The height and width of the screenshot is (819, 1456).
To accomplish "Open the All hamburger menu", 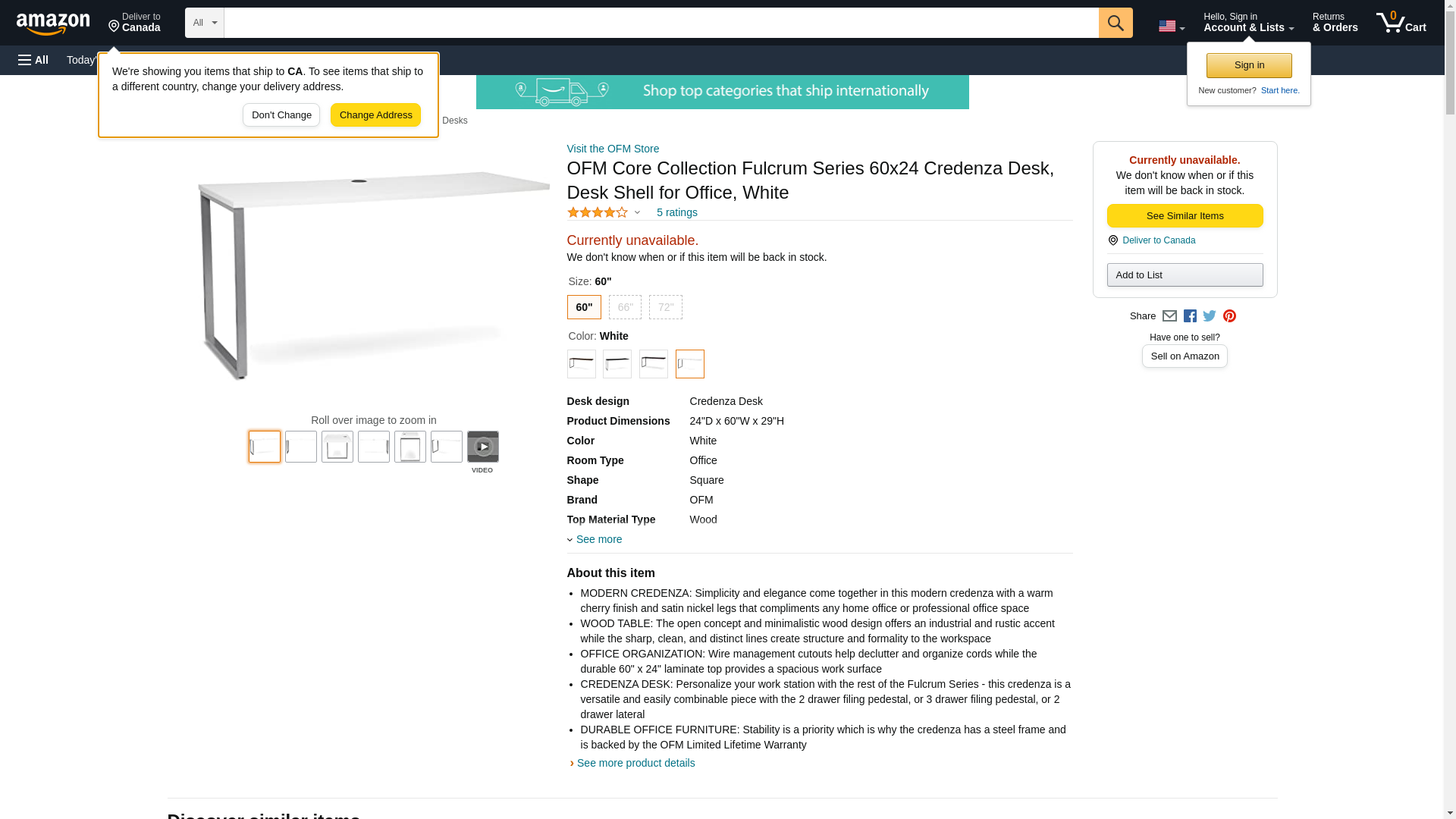I will (33, 60).
